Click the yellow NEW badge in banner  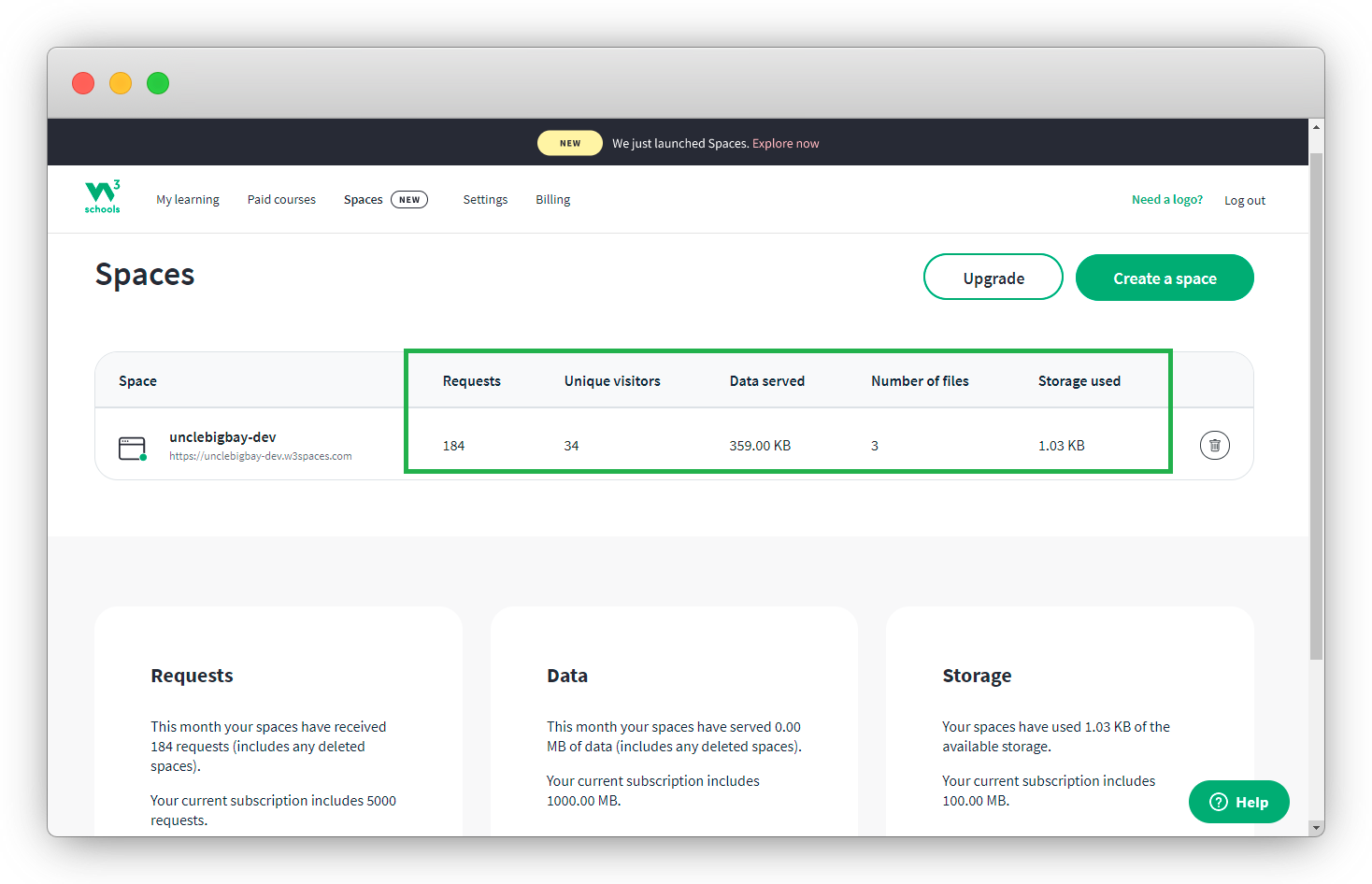(x=570, y=143)
